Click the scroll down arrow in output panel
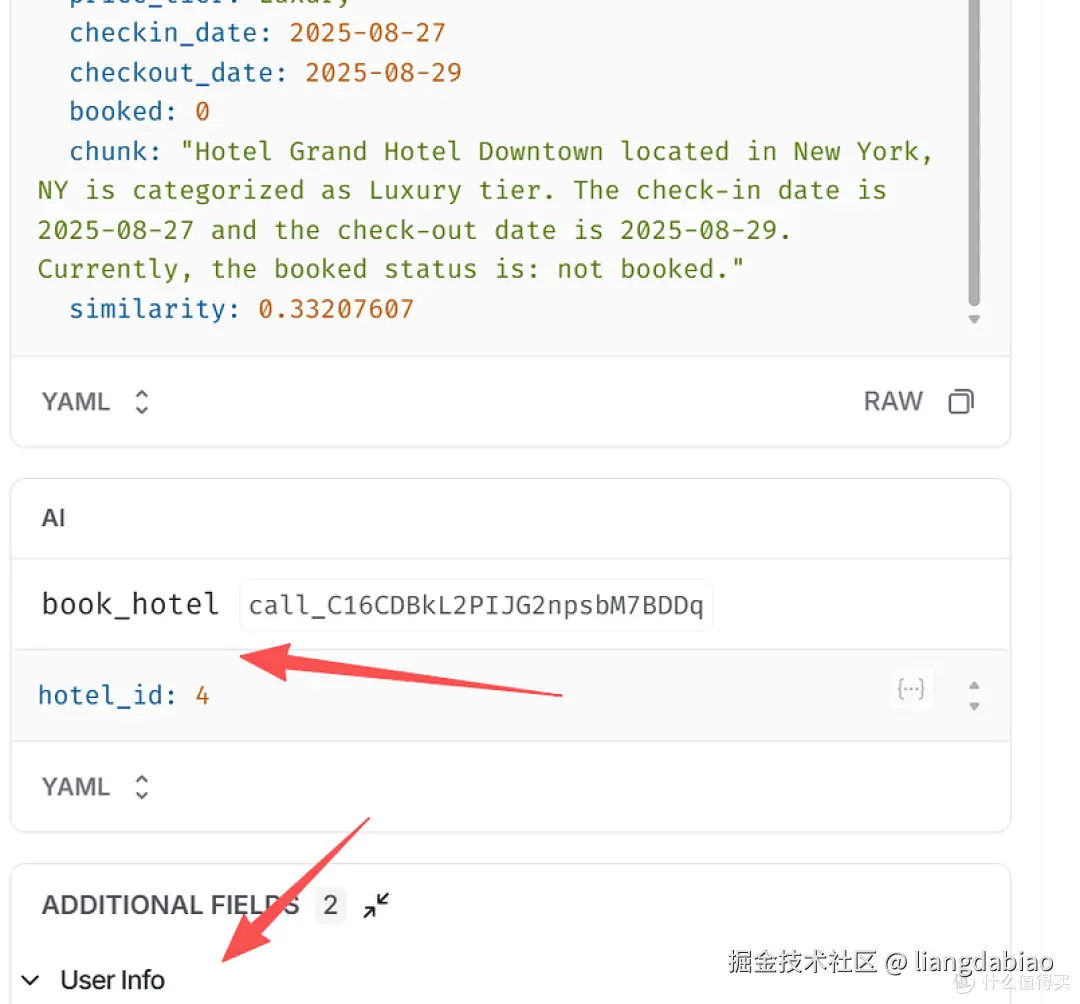This screenshot has height=1004, width=1080. [x=974, y=319]
